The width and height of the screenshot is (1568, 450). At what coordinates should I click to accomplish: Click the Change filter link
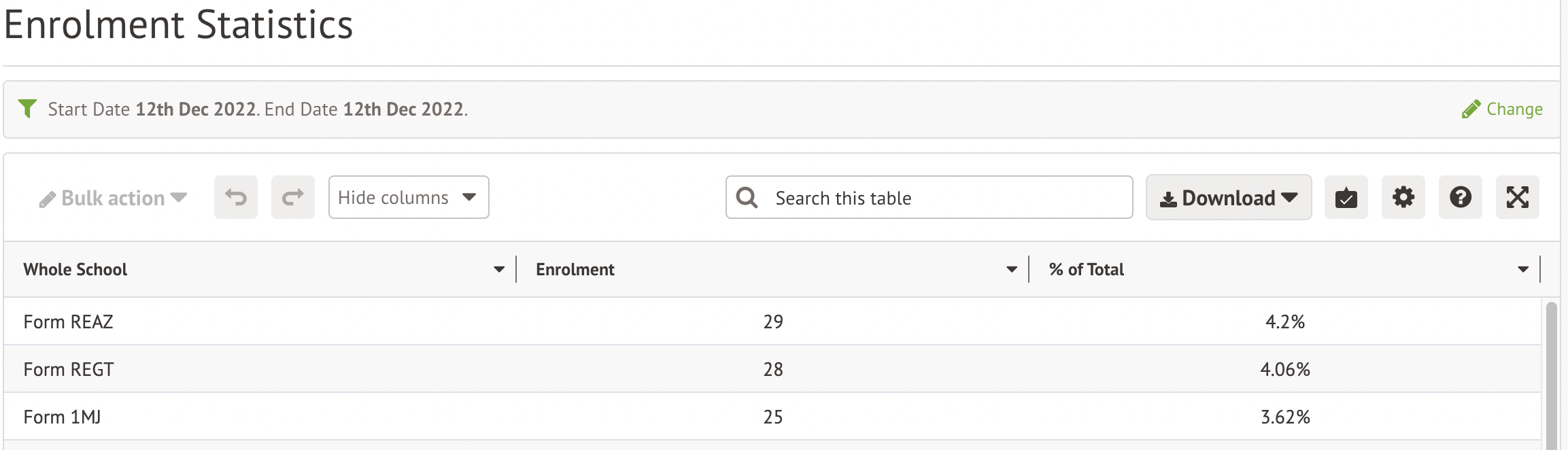pos(1502,109)
